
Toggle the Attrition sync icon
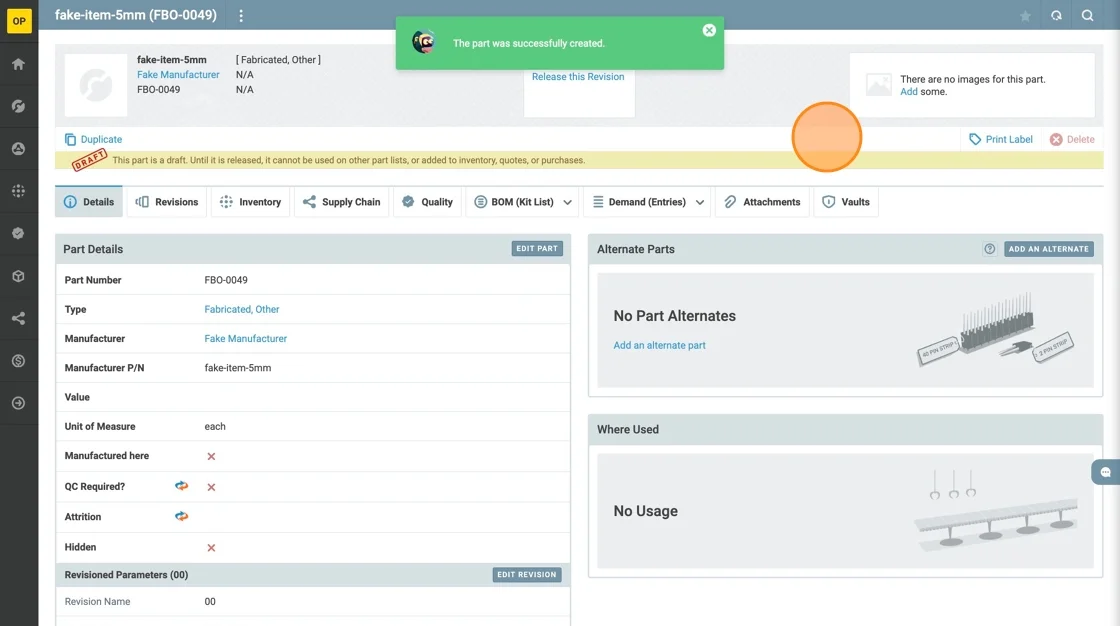(x=181, y=517)
